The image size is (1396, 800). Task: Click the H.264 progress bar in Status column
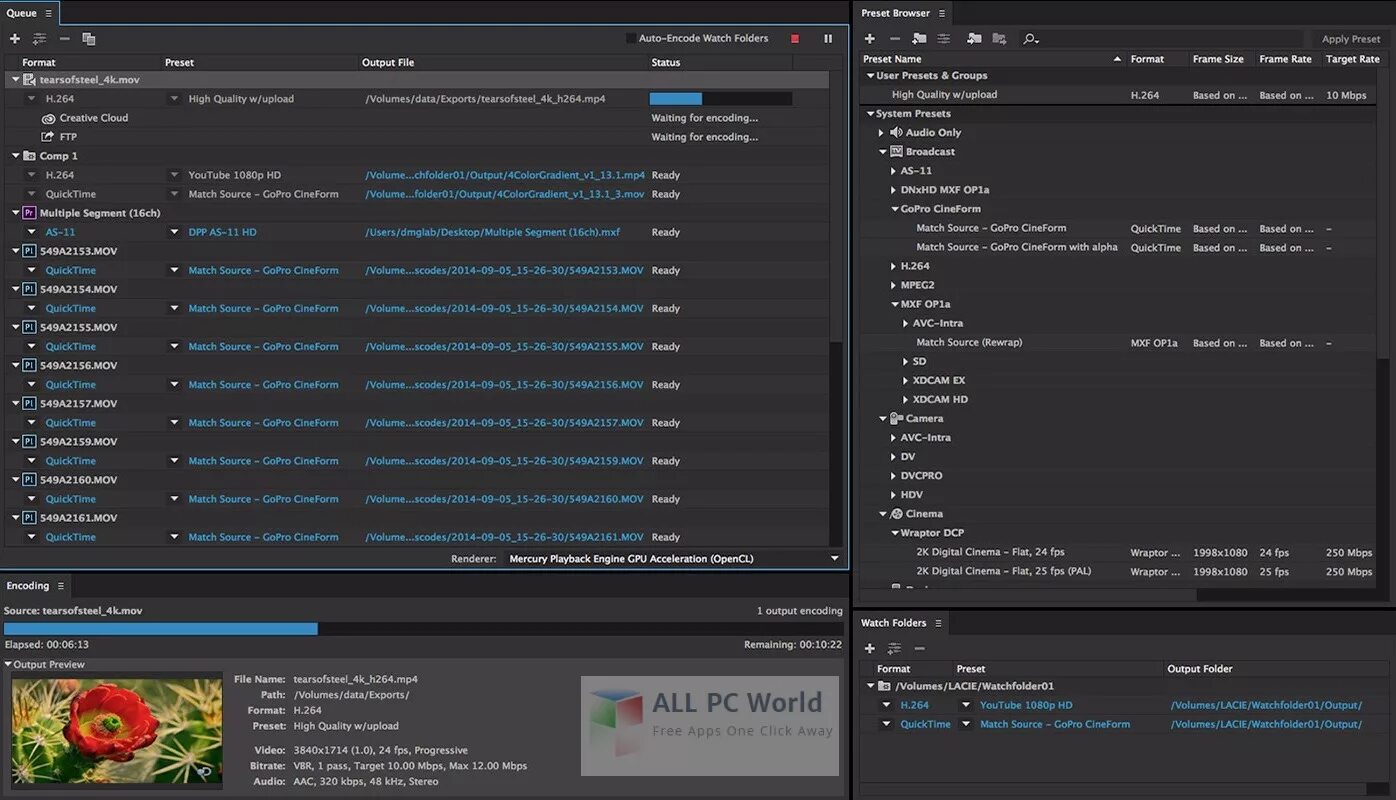tap(720, 99)
